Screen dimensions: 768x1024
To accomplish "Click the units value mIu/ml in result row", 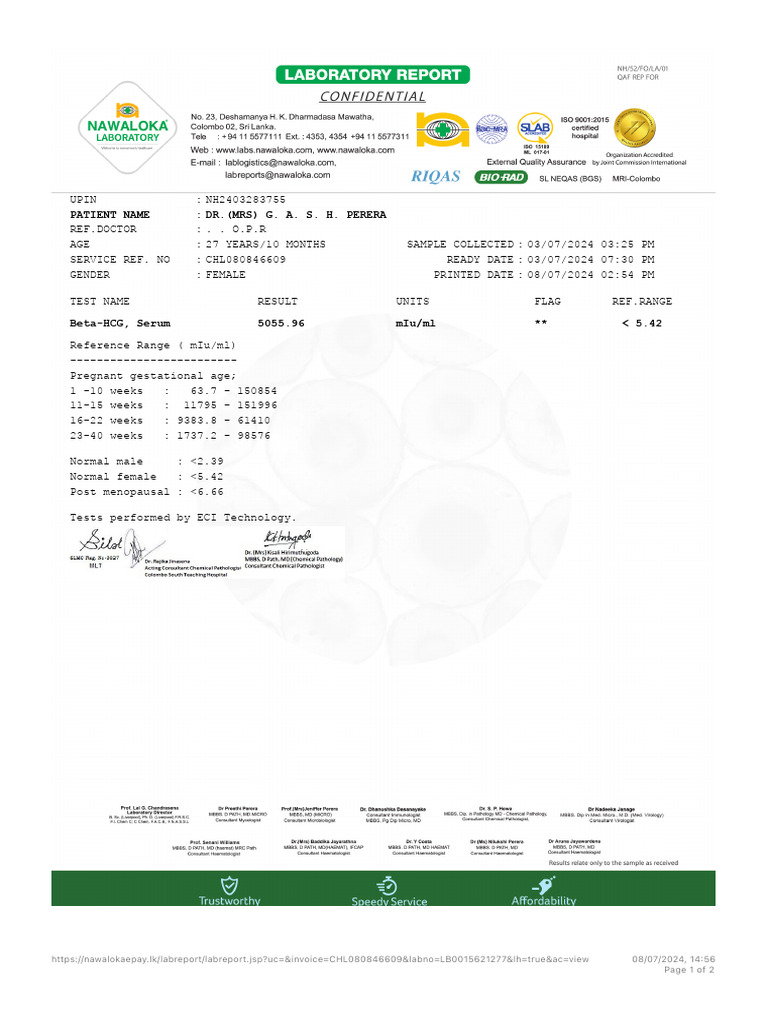I will point(415,323).
